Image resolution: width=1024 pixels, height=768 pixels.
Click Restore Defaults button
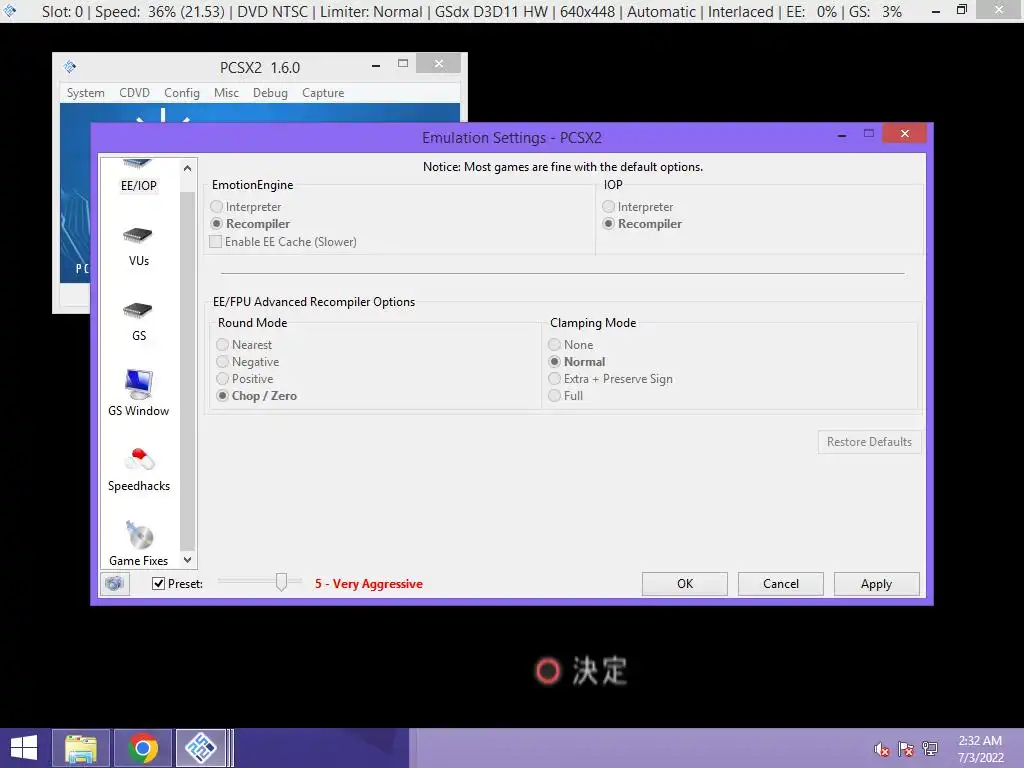[869, 441]
